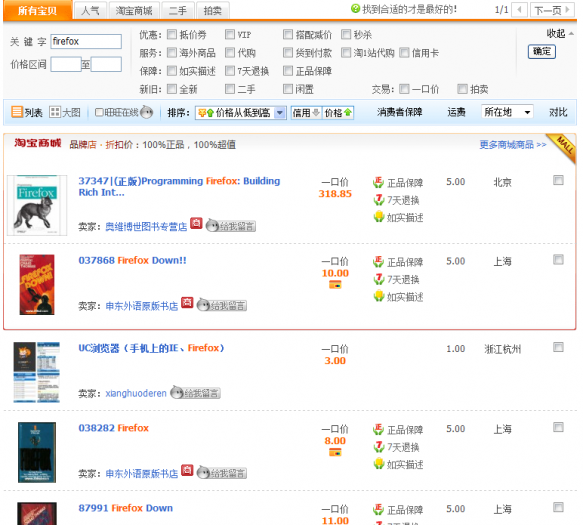This screenshot has width=583, height=525.
Task: Click the minimum price range field
Action: click(66, 64)
